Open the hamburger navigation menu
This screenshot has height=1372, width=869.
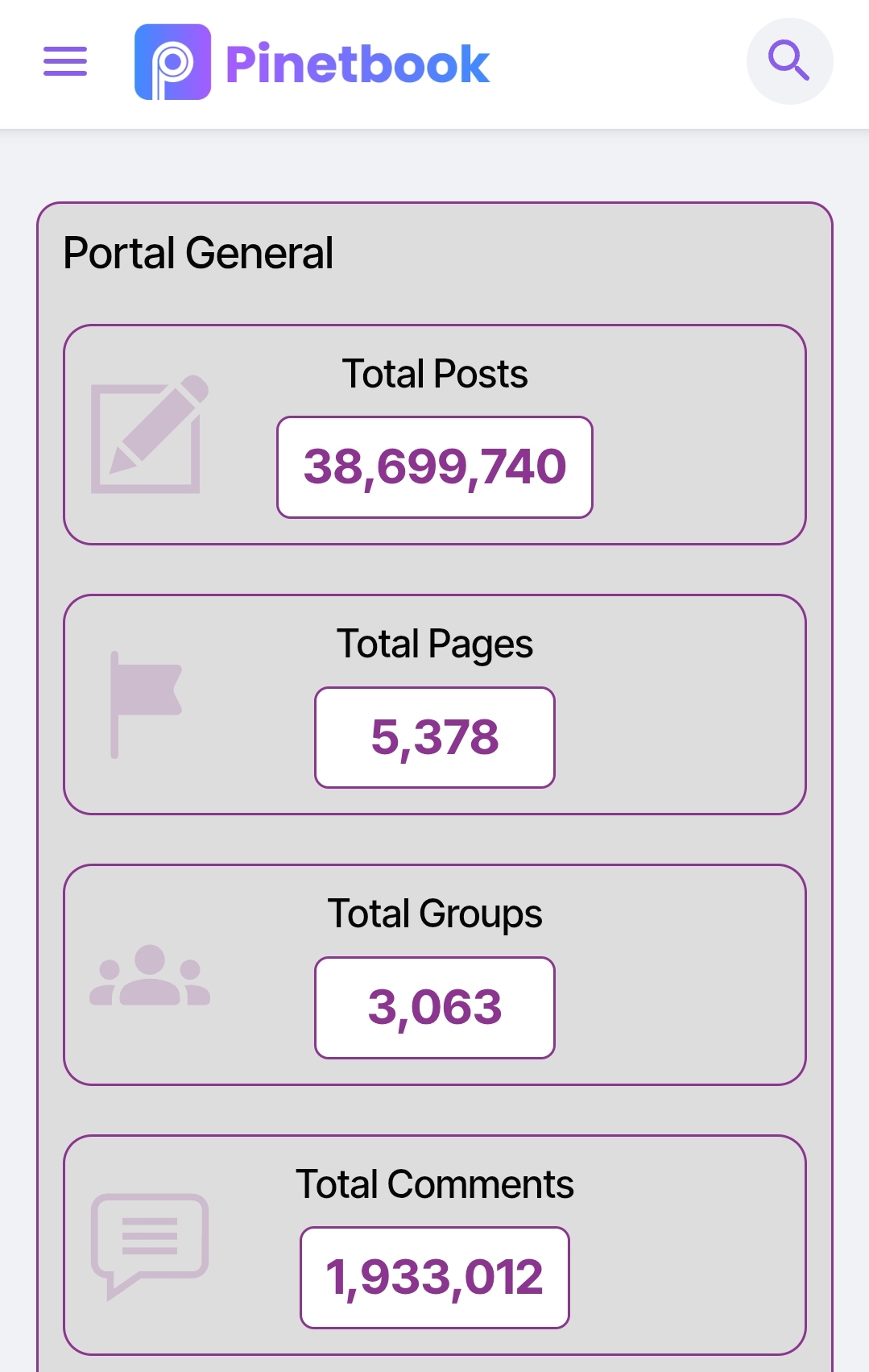pyautogui.click(x=65, y=61)
